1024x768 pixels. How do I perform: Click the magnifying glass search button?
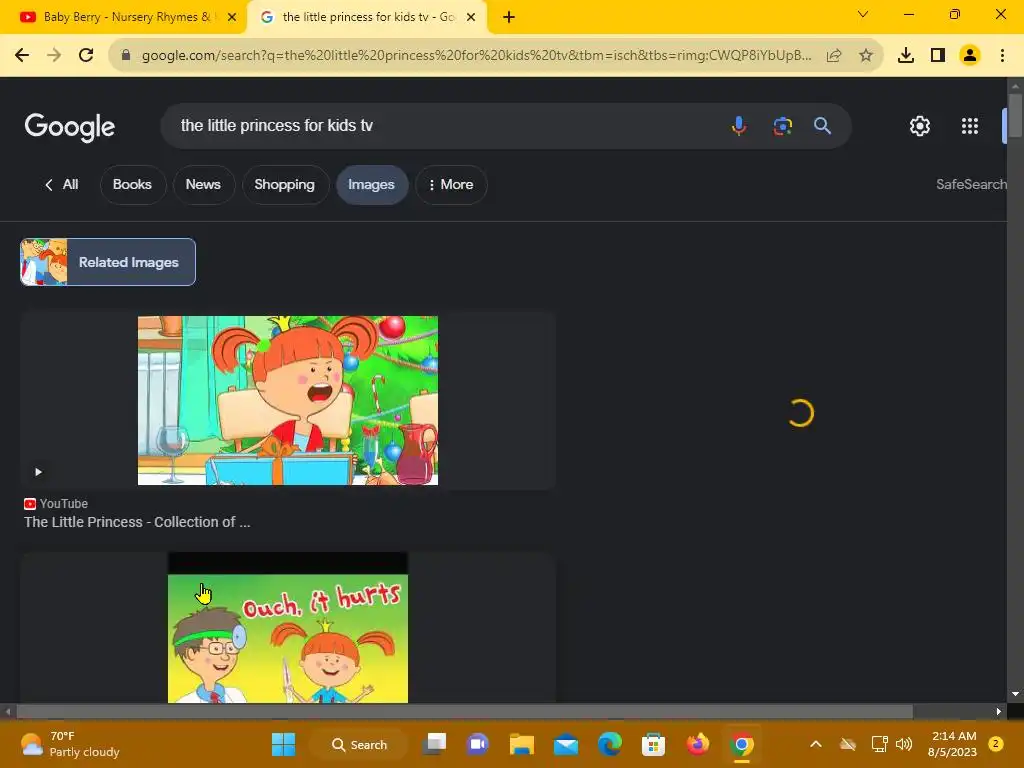[x=822, y=125]
